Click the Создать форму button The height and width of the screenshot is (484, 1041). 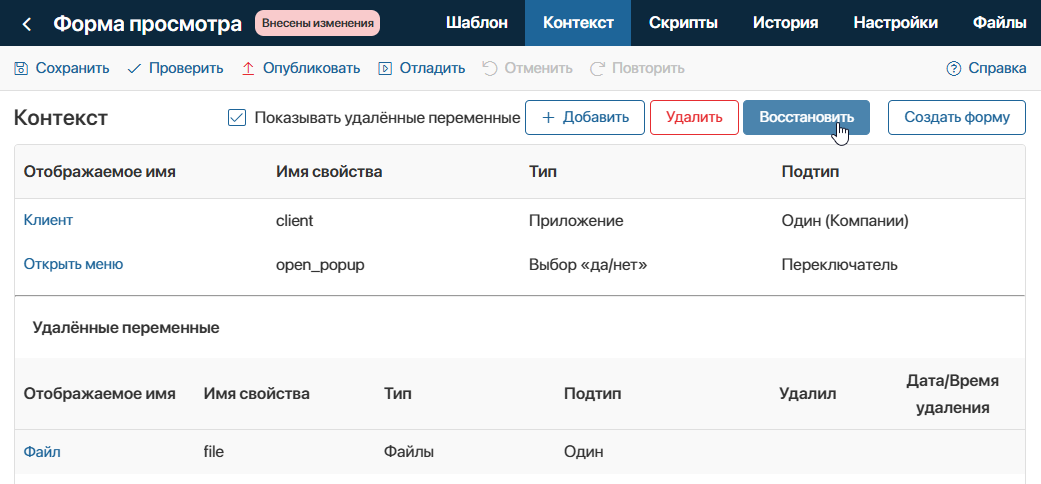[x=957, y=118]
